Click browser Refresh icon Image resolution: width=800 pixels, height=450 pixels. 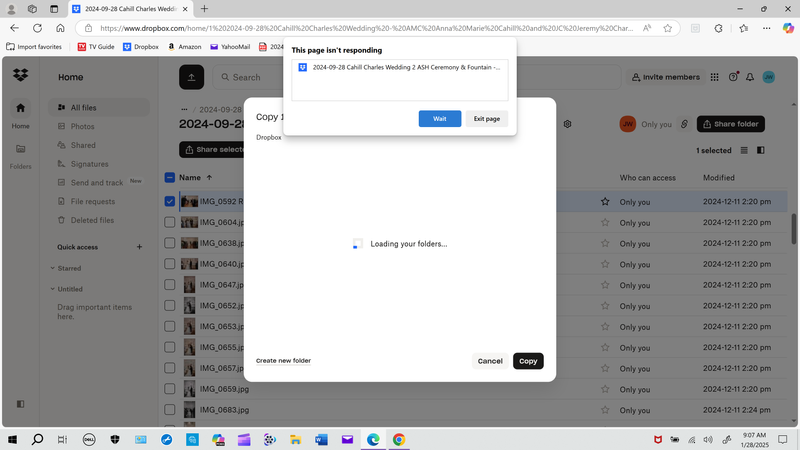(x=37, y=28)
